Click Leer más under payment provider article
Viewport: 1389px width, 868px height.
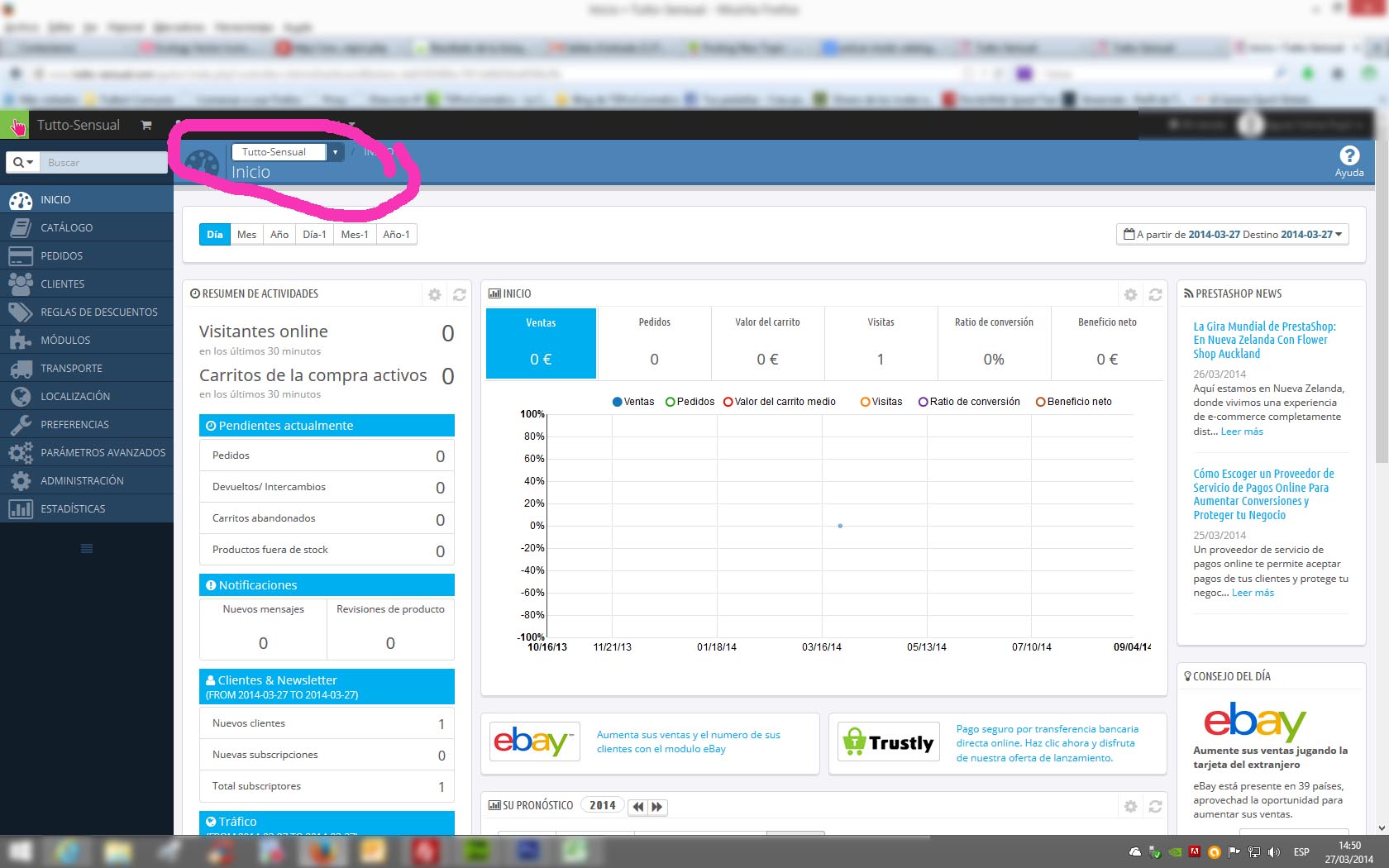click(x=1253, y=593)
